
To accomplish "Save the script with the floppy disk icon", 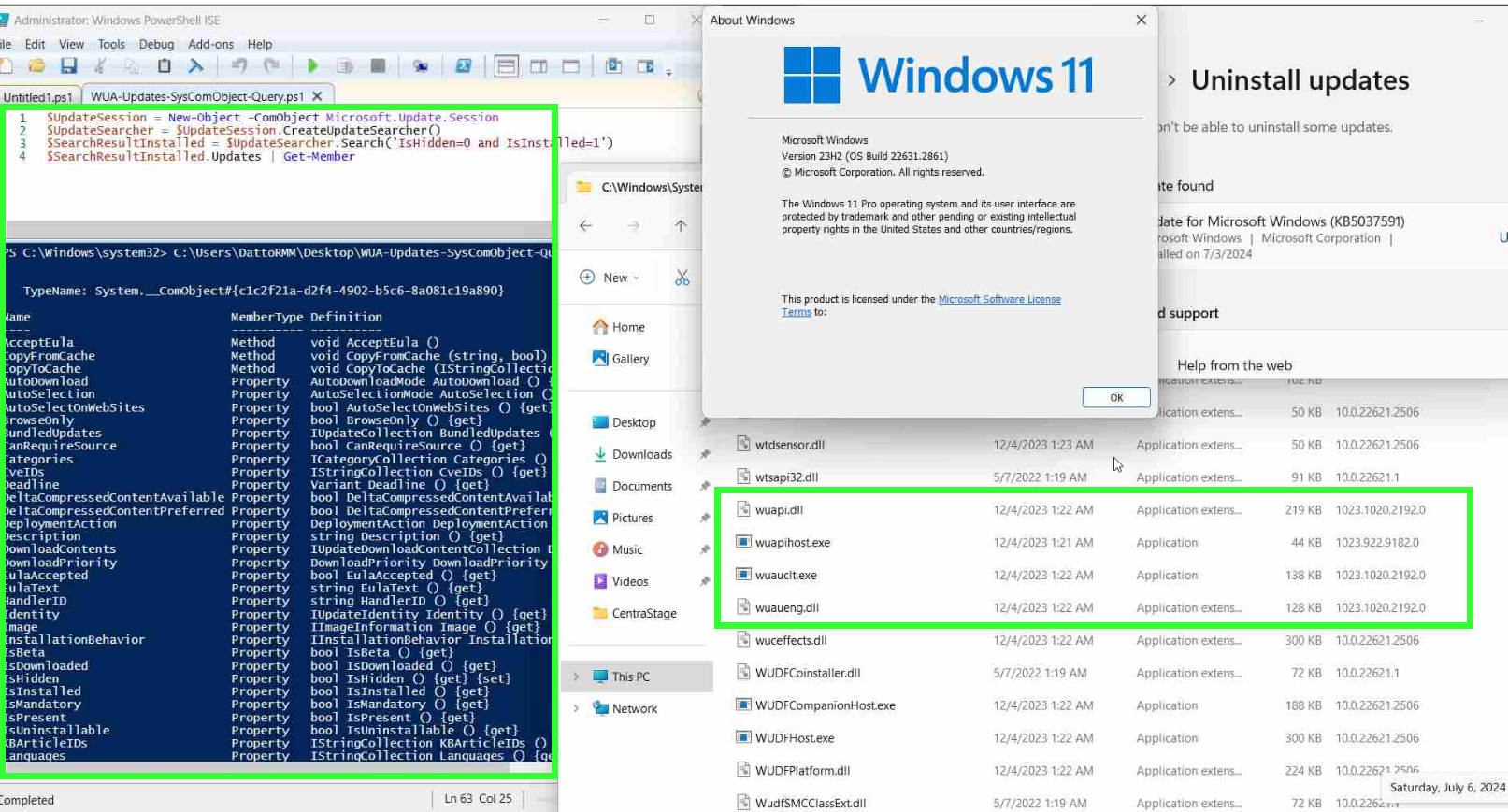I will [68, 65].
